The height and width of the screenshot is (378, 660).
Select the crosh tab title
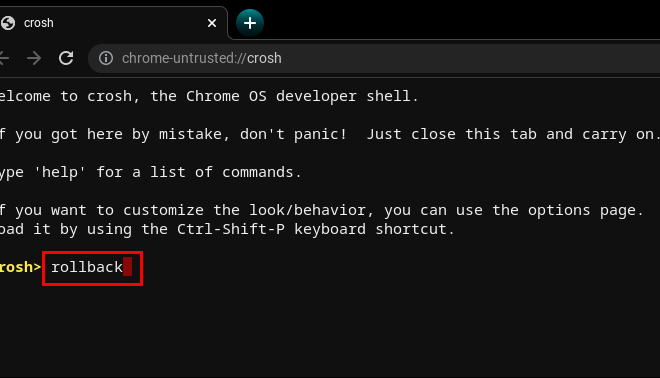pos(39,23)
